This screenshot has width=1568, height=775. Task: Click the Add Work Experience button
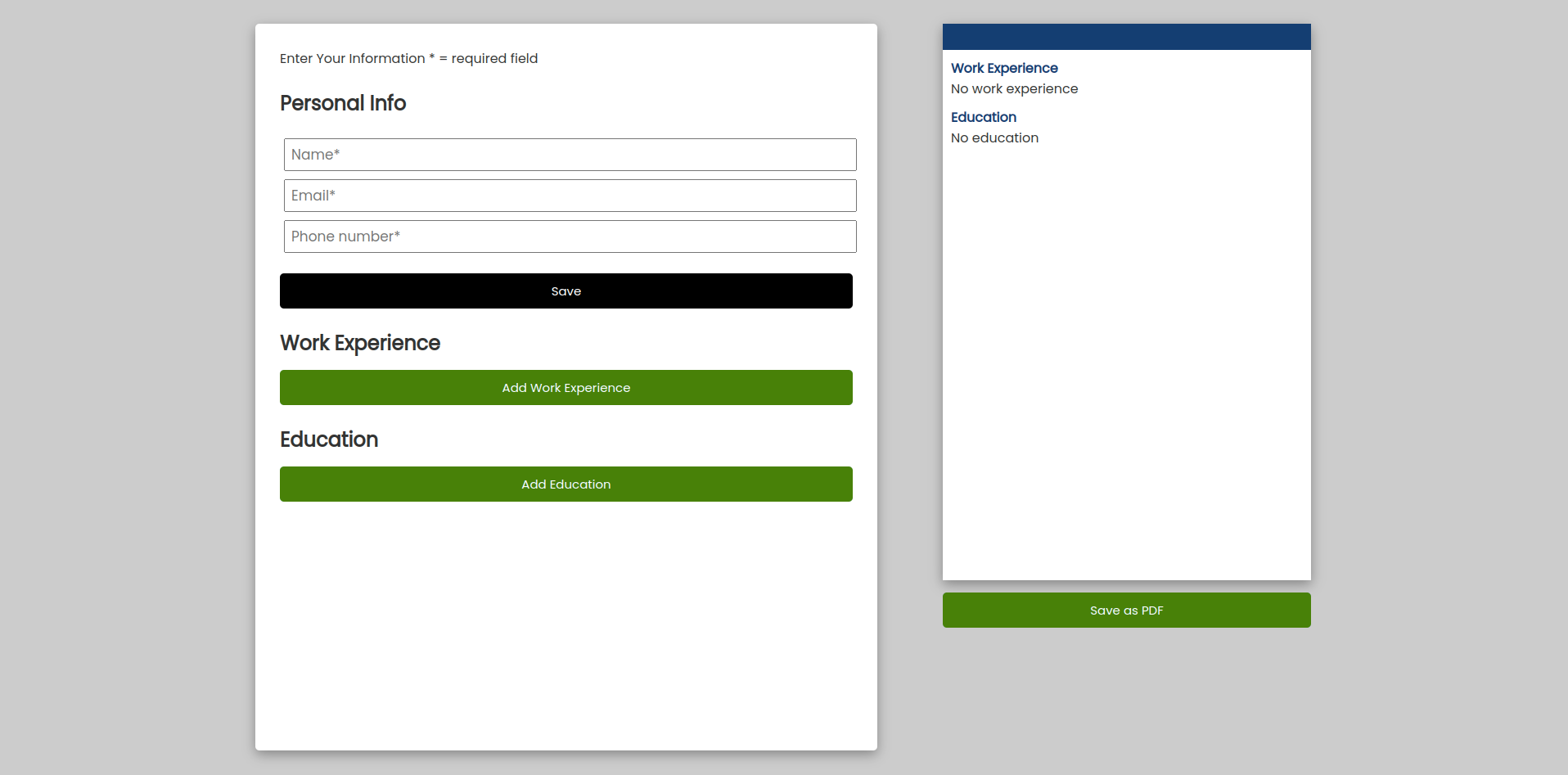[565, 388]
